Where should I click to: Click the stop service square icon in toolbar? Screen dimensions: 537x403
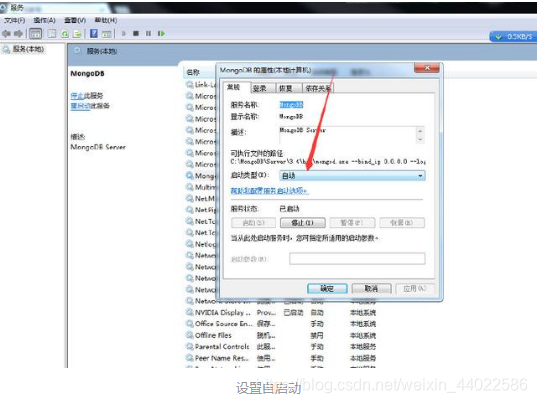pyautogui.click(x=136, y=33)
